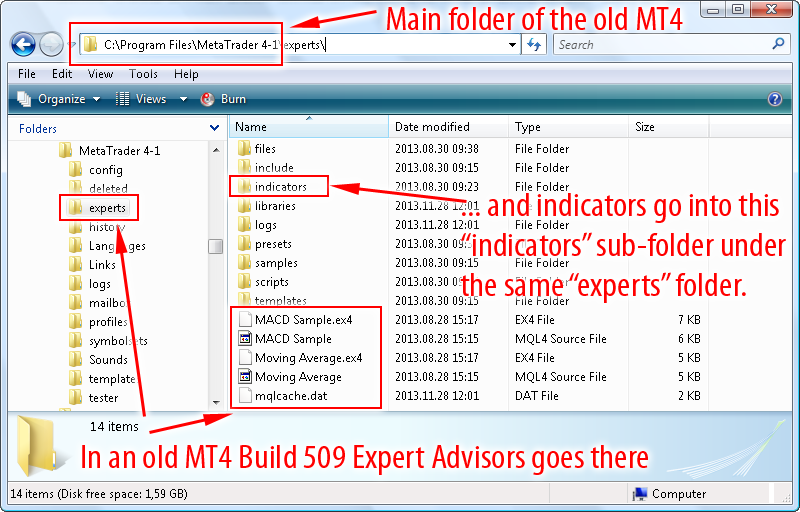This screenshot has height=512, width=800.
Task: Click the scripts folder icon
Action: 245,281
